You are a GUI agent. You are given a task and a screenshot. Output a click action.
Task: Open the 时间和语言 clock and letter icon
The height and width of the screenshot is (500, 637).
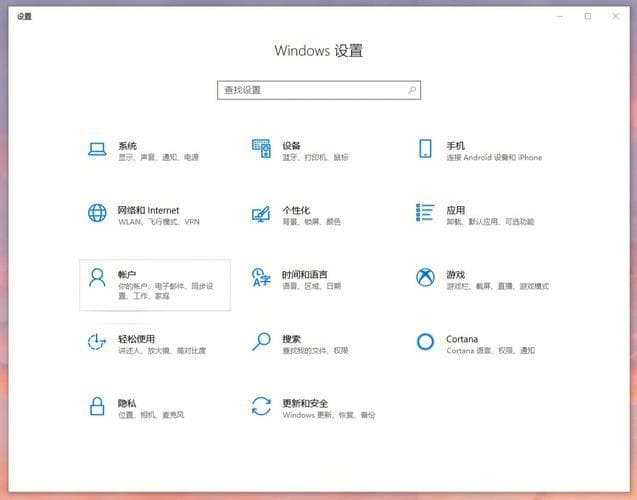[261, 277]
